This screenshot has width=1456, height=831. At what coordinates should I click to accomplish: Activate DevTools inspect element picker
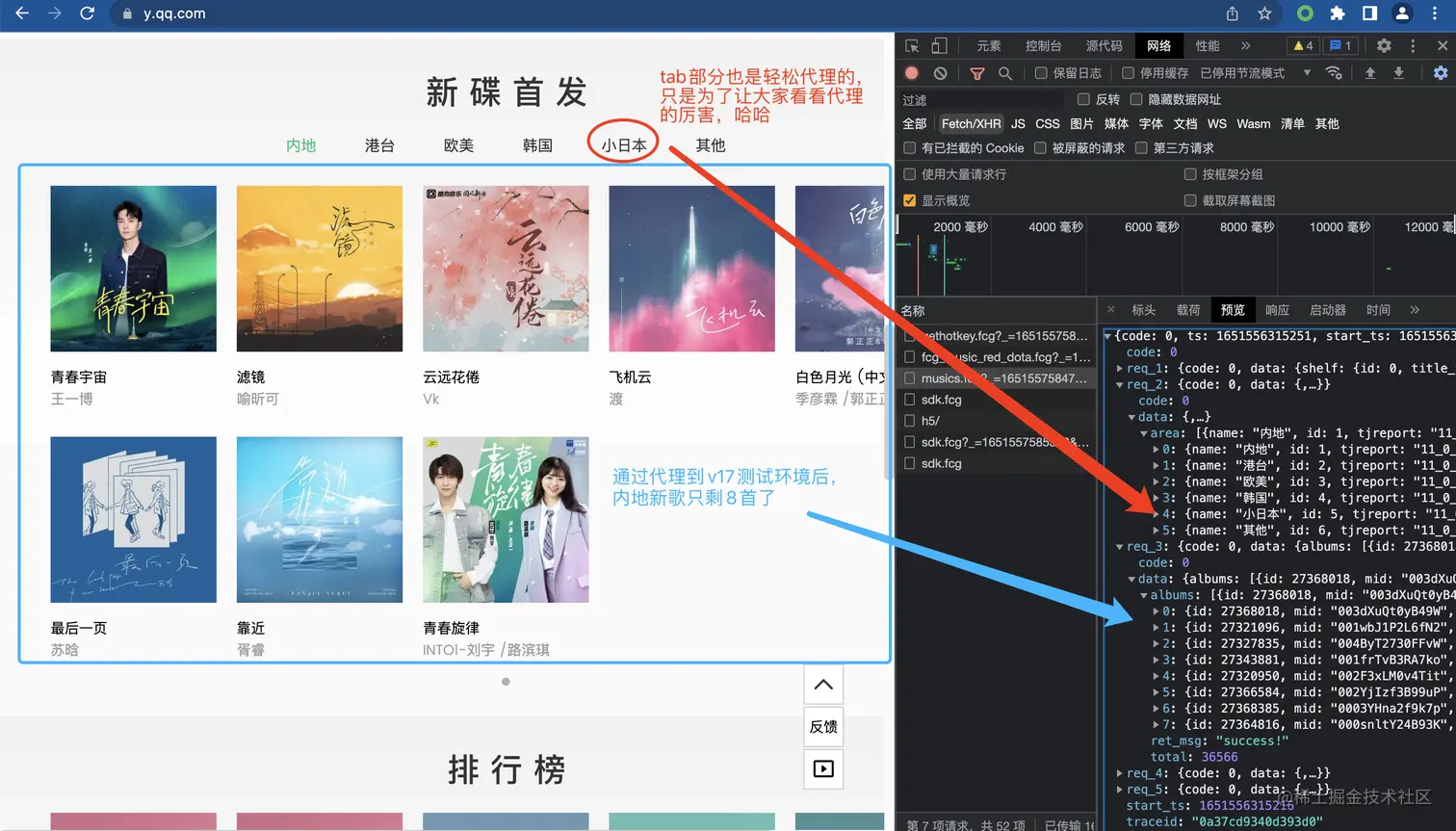click(x=912, y=45)
